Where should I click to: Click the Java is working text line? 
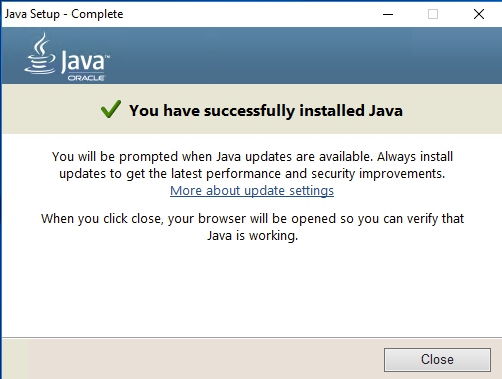tap(252, 236)
